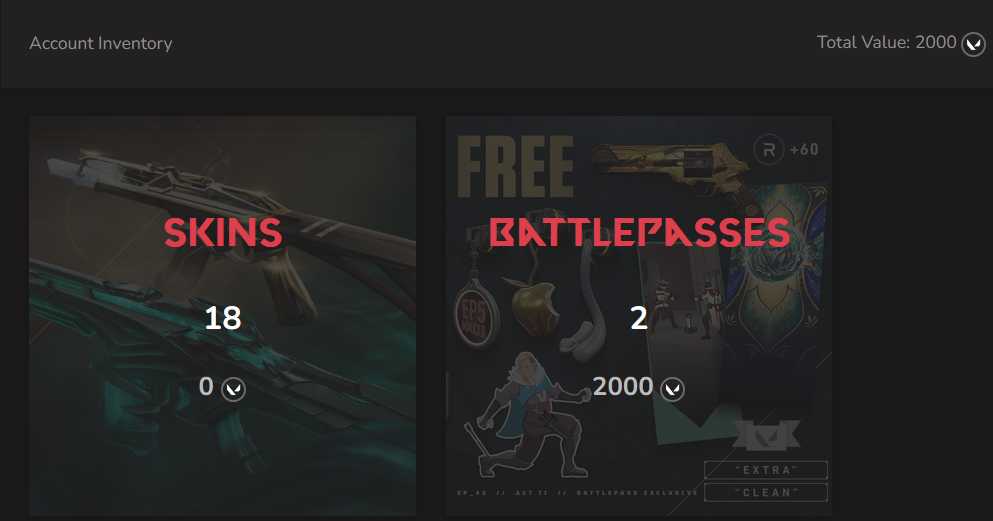Click the Valorant logo ribbon emblem
The height and width of the screenshot is (521, 993).
pyautogui.click(x=766, y=434)
